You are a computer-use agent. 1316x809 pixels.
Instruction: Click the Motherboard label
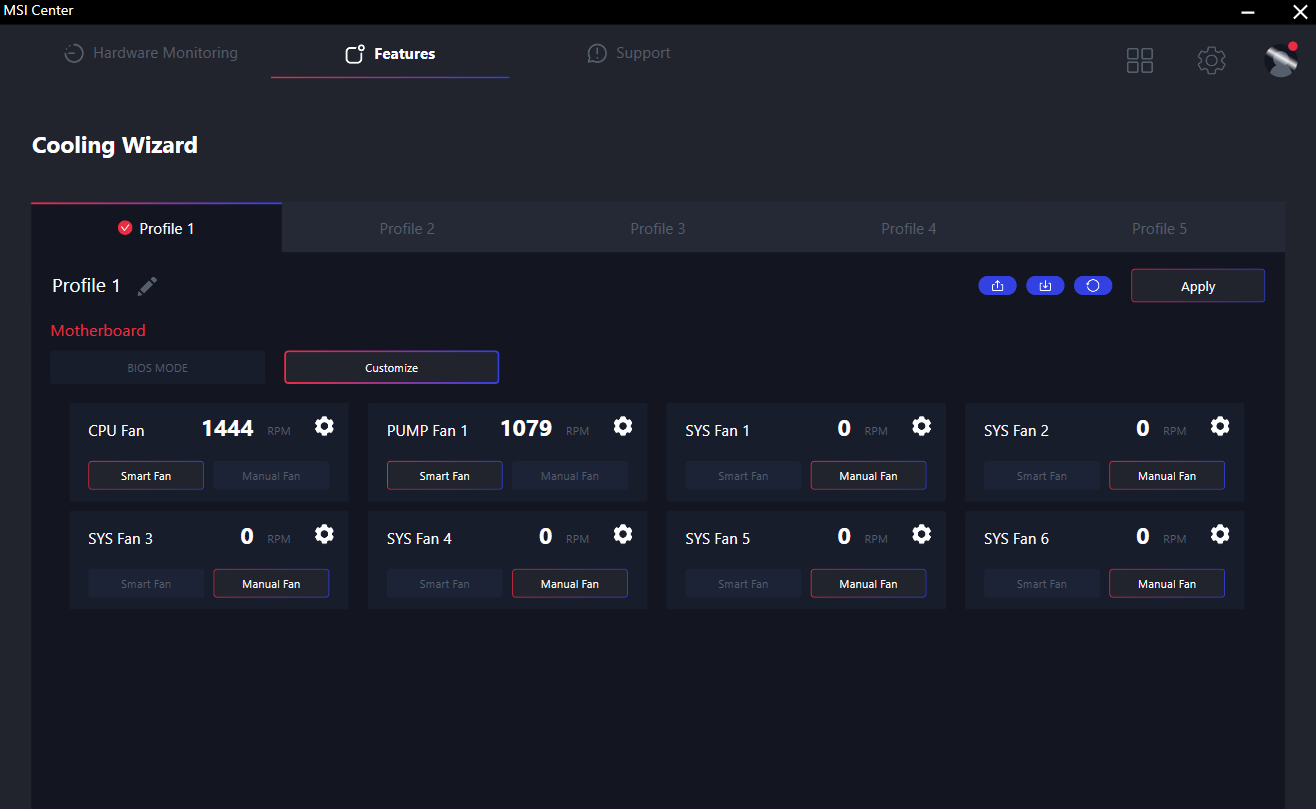[98, 330]
